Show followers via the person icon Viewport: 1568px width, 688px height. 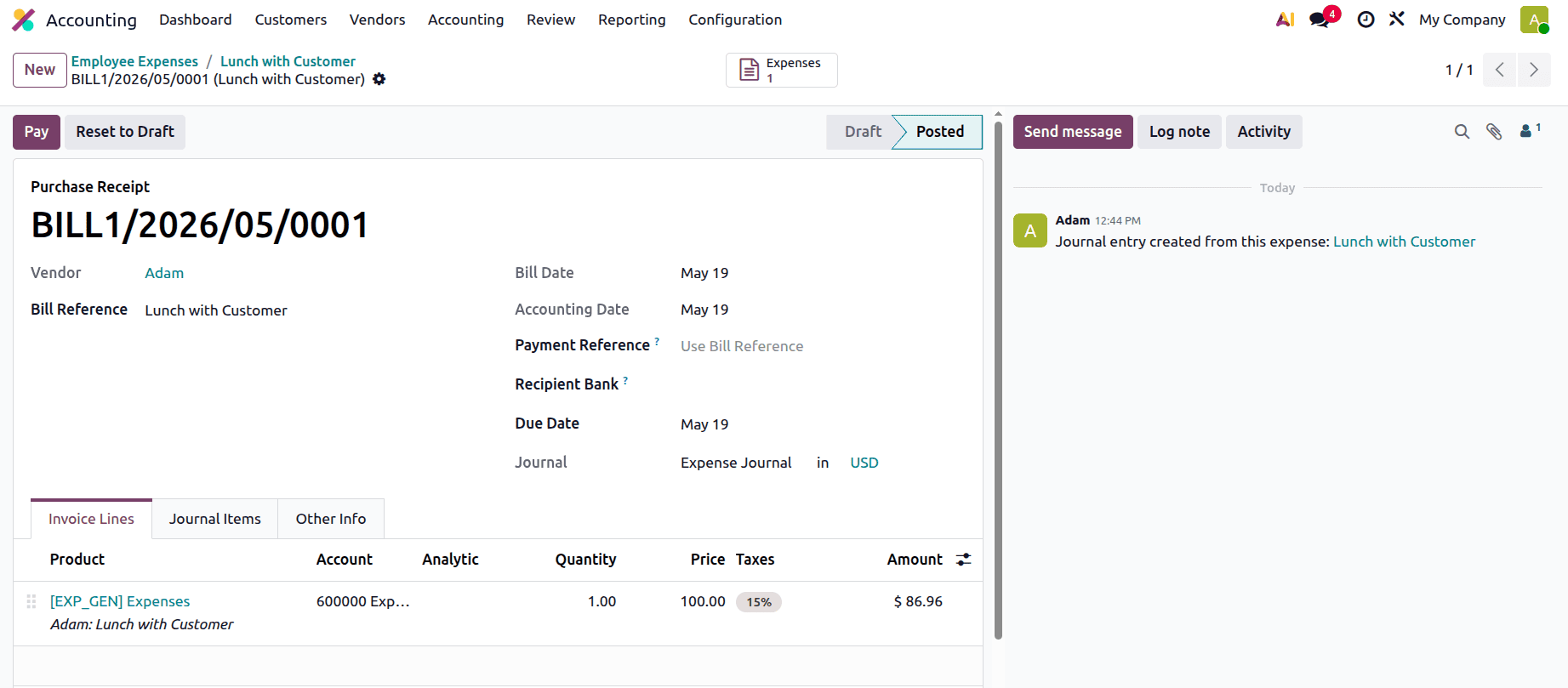1530,130
